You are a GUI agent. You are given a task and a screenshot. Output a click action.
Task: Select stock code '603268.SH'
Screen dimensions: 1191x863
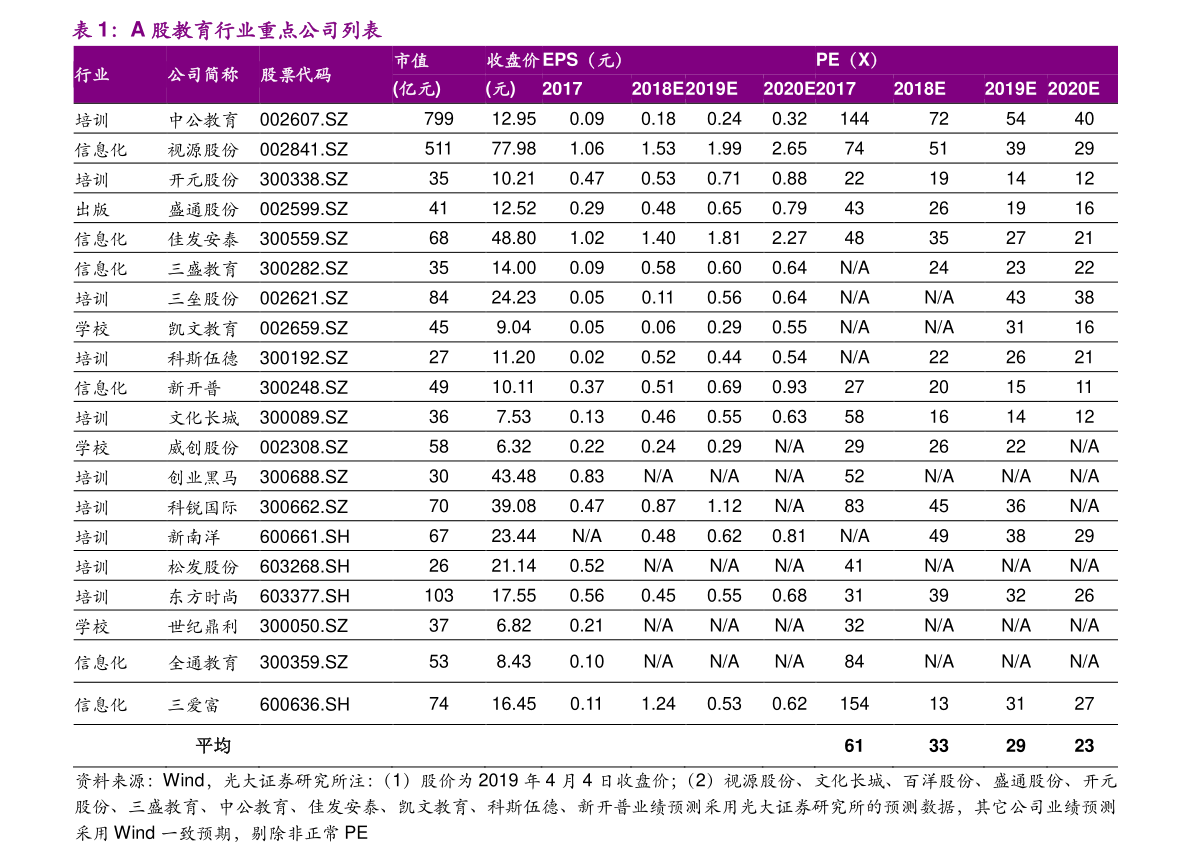305,567
